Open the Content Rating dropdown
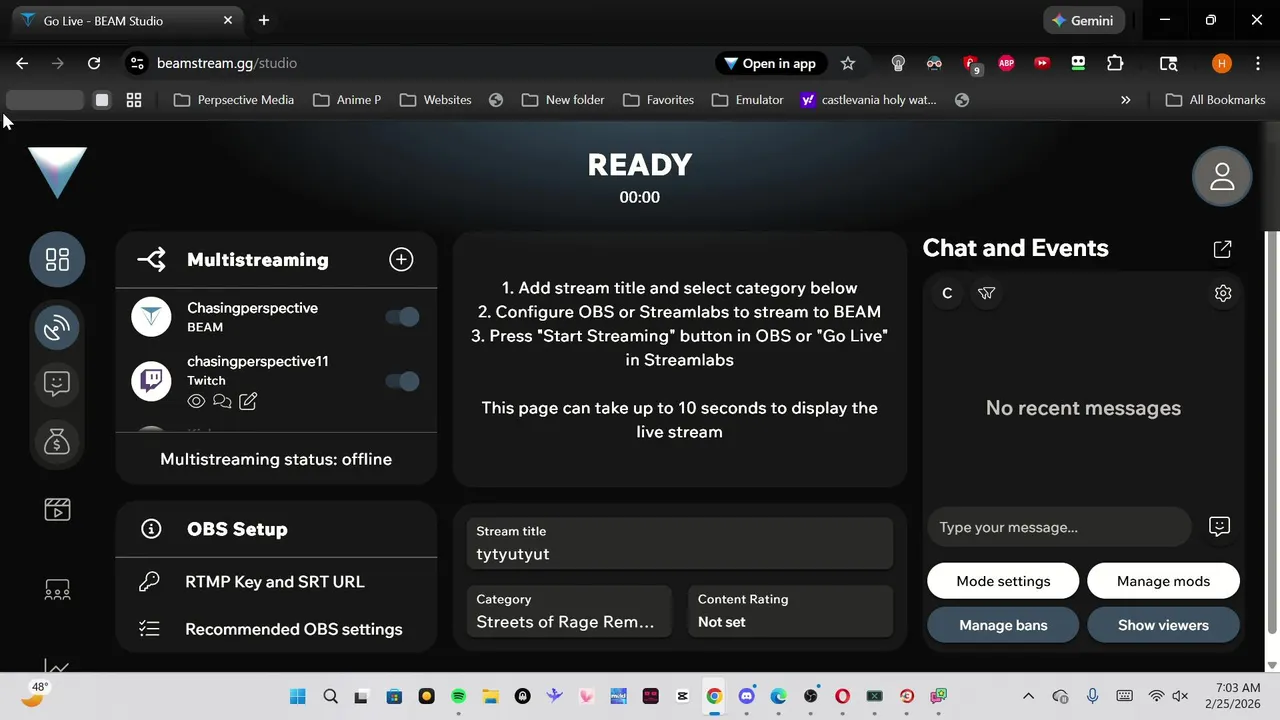1280x720 pixels. point(790,611)
